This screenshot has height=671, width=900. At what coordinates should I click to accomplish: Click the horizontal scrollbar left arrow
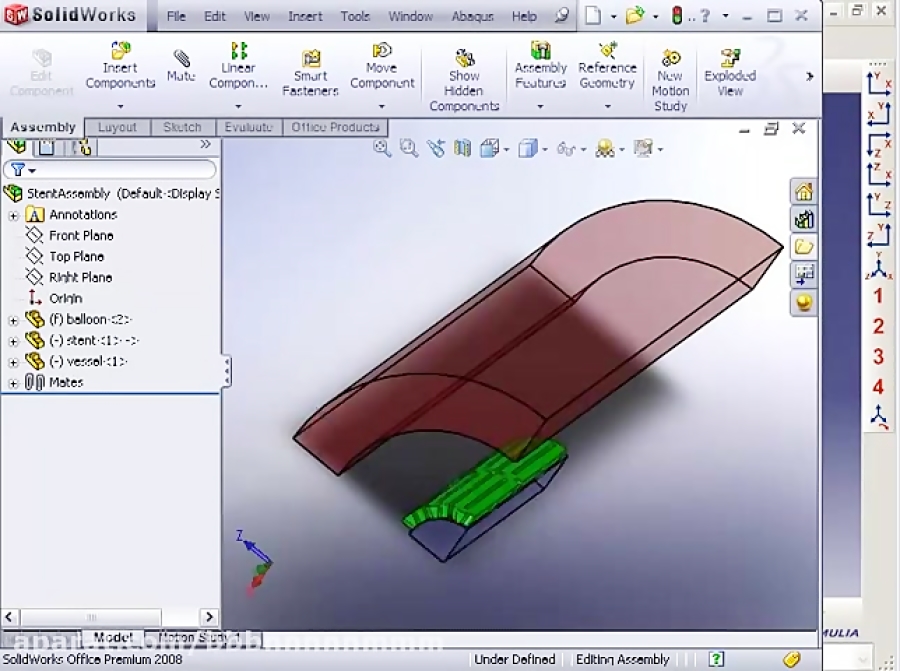tap(9, 617)
